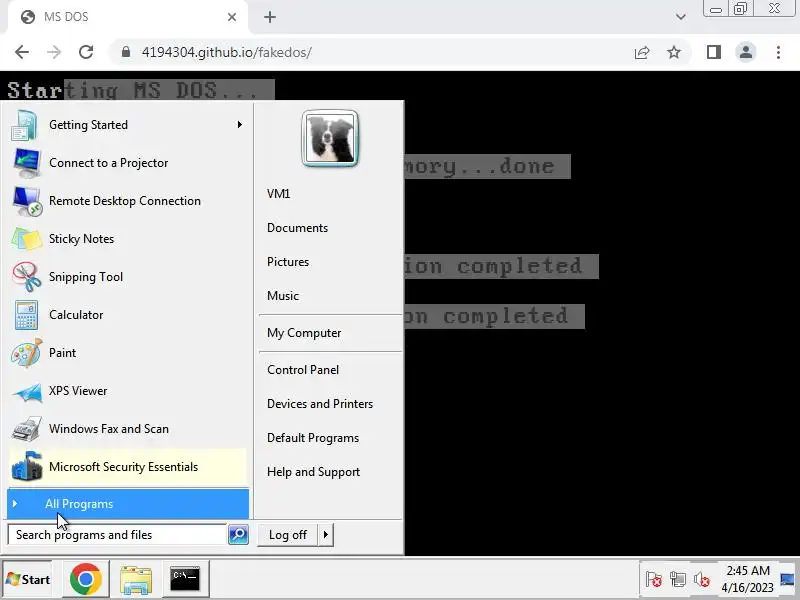
Task: Go forward in Chrome
Action: [54, 52]
